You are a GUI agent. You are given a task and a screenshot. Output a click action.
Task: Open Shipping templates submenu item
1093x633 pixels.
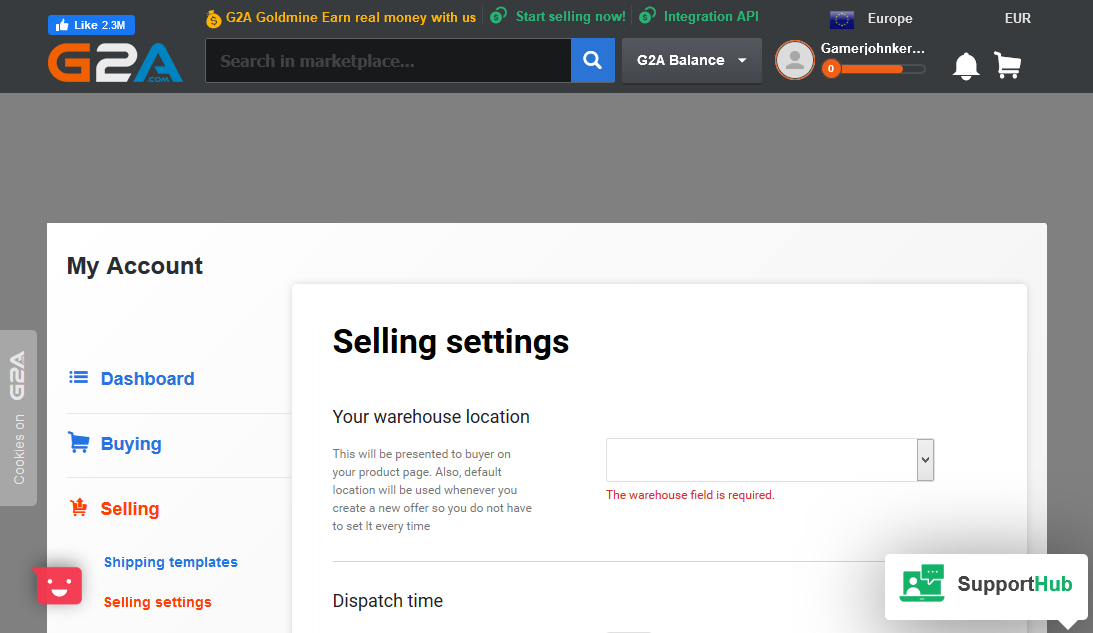tap(171, 562)
